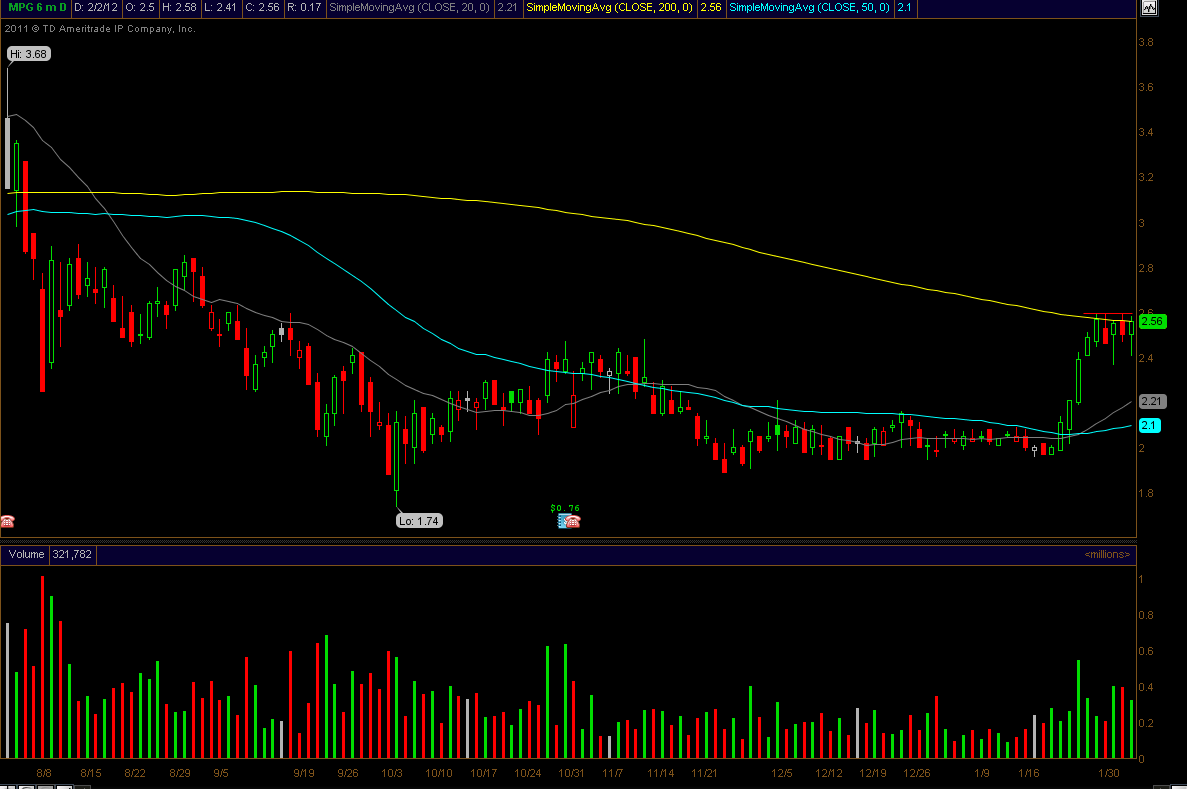
Task: Click the 0.4 volume axis label
Action: pos(1146,687)
